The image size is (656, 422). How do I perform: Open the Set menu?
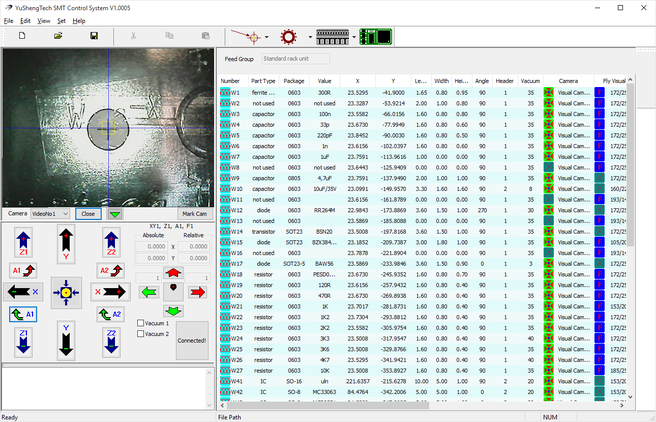tap(61, 20)
